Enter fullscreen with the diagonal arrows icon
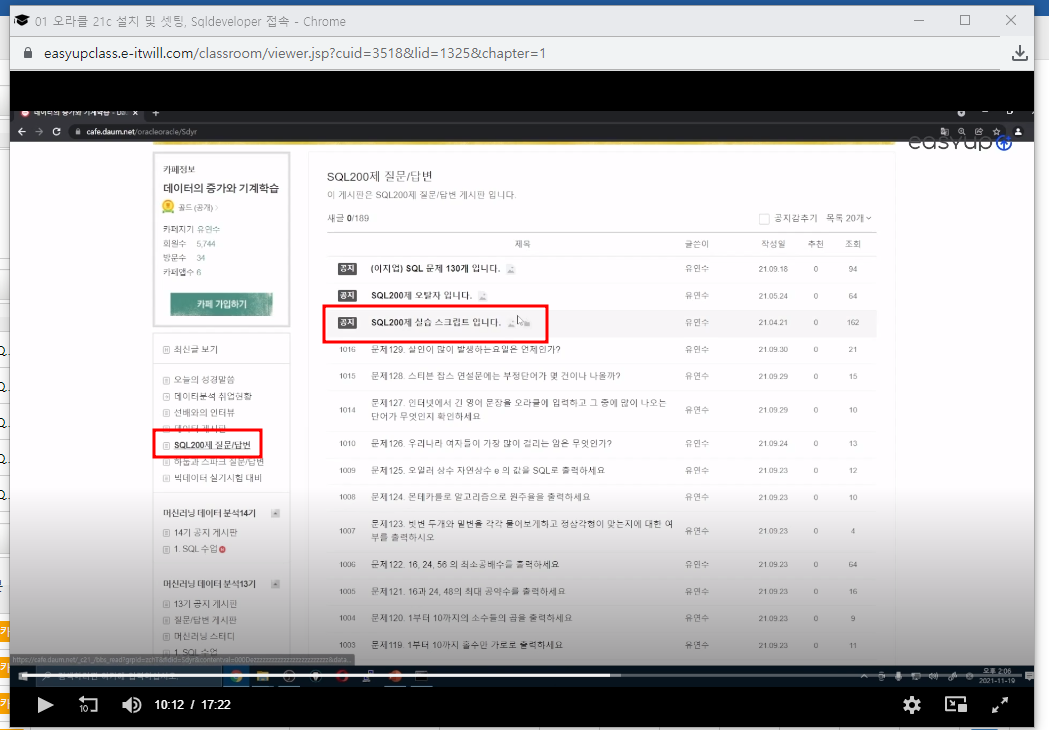This screenshot has height=730, width=1049. [x=1000, y=705]
